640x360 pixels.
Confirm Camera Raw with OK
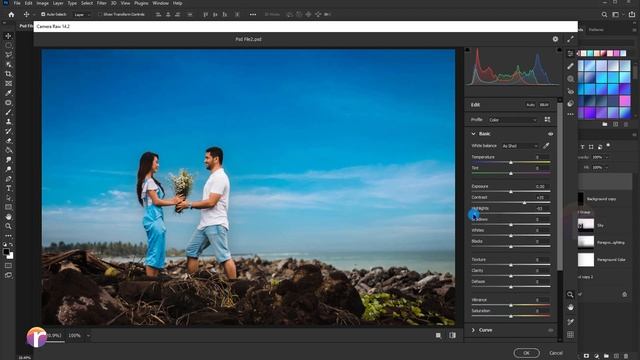pyautogui.click(x=527, y=353)
